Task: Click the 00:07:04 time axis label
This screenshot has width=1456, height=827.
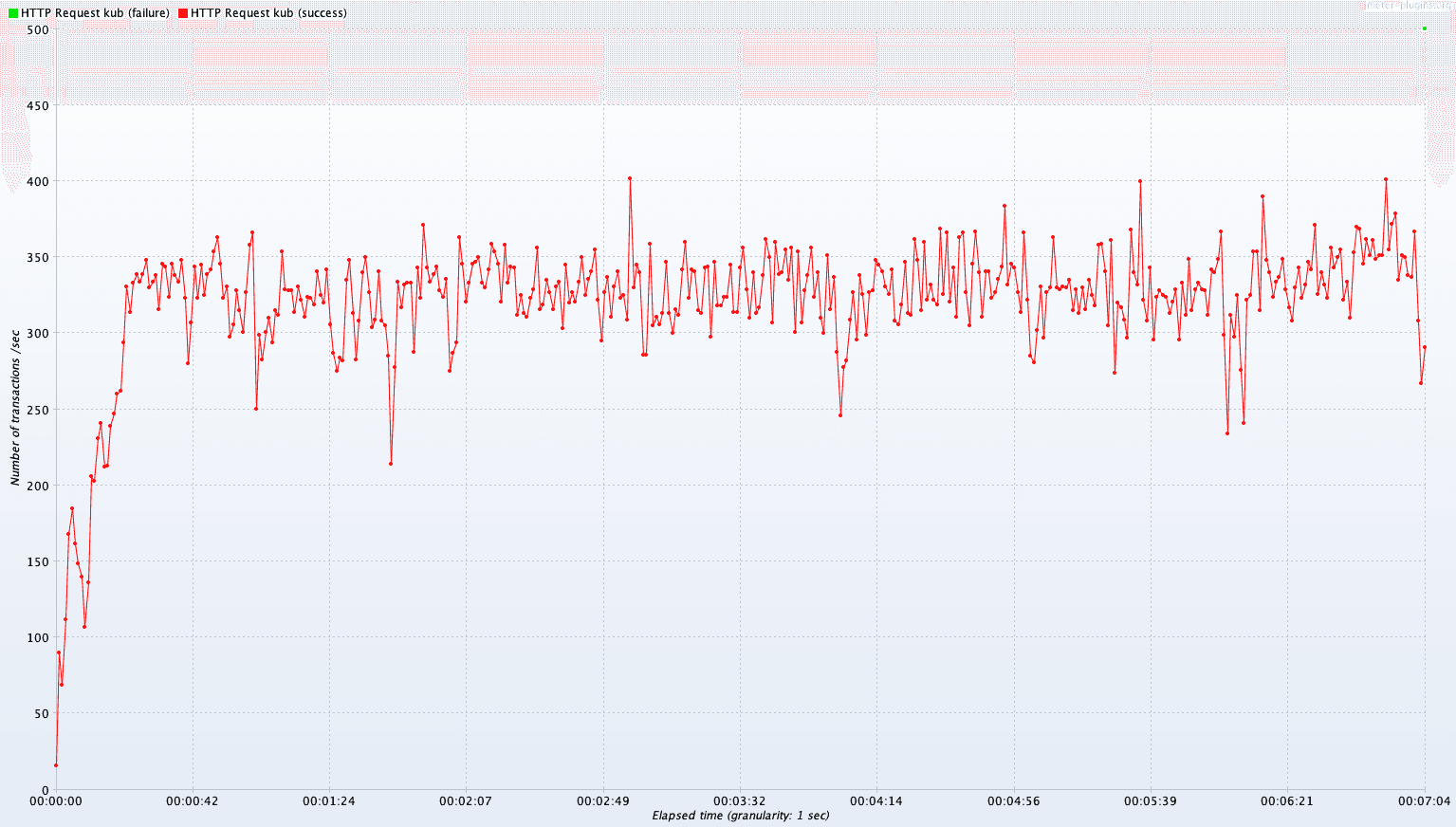Action: click(1425, 801)
